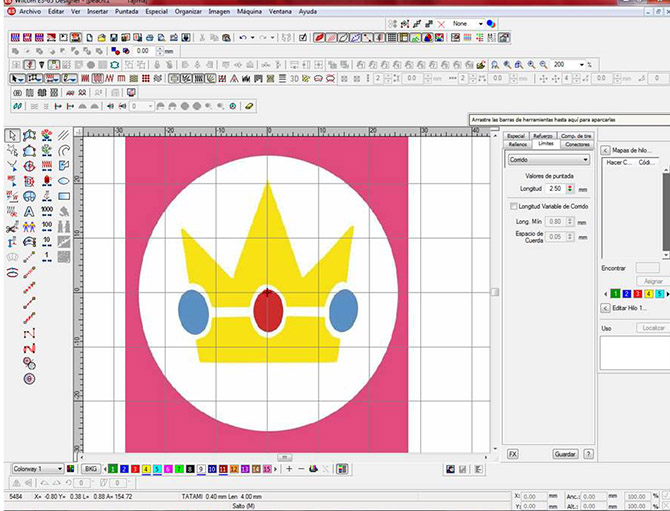Viewport: 670px width, 511px height.
Task: Click the travel by 1 stitch icon
Action: [x=47, y=257]
